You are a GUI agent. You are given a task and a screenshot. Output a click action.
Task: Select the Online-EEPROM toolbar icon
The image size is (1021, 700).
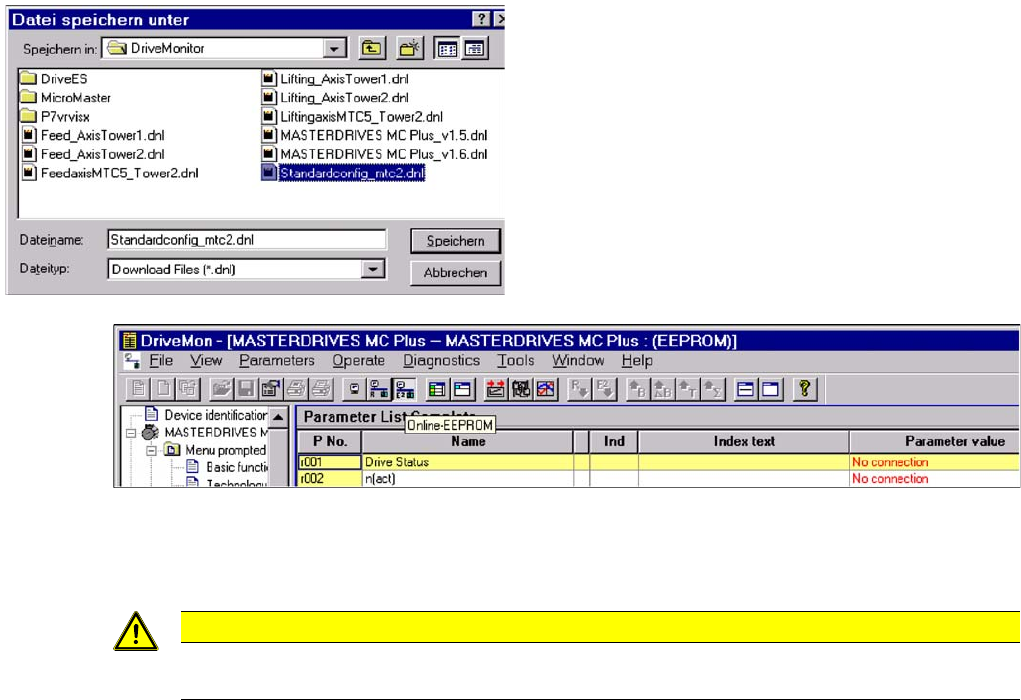pyautogui.click(x=404, y=389)
